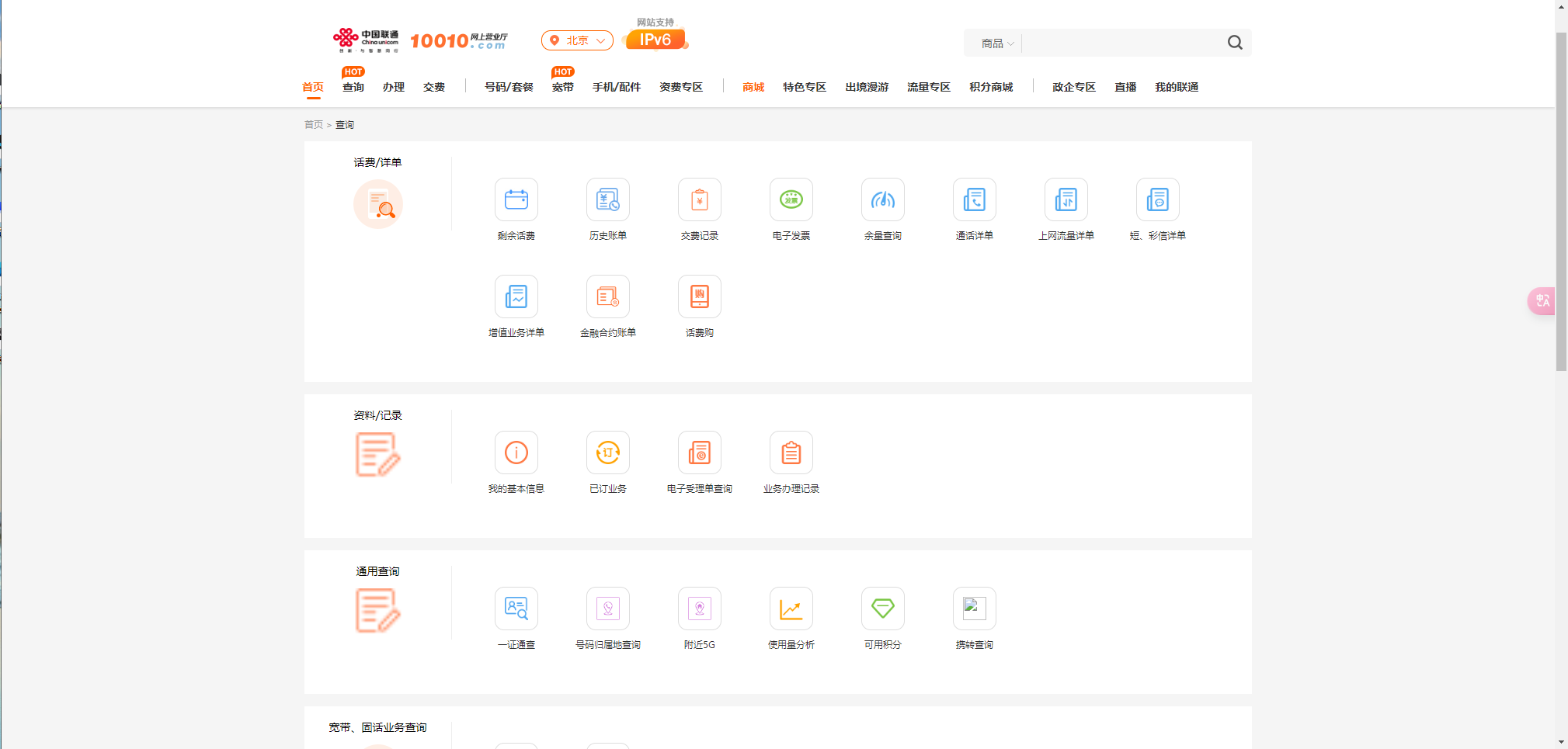This screenshot has height=749, width=1568.
Task: Select the 办理 nav item
Action: tap(394, 87)
